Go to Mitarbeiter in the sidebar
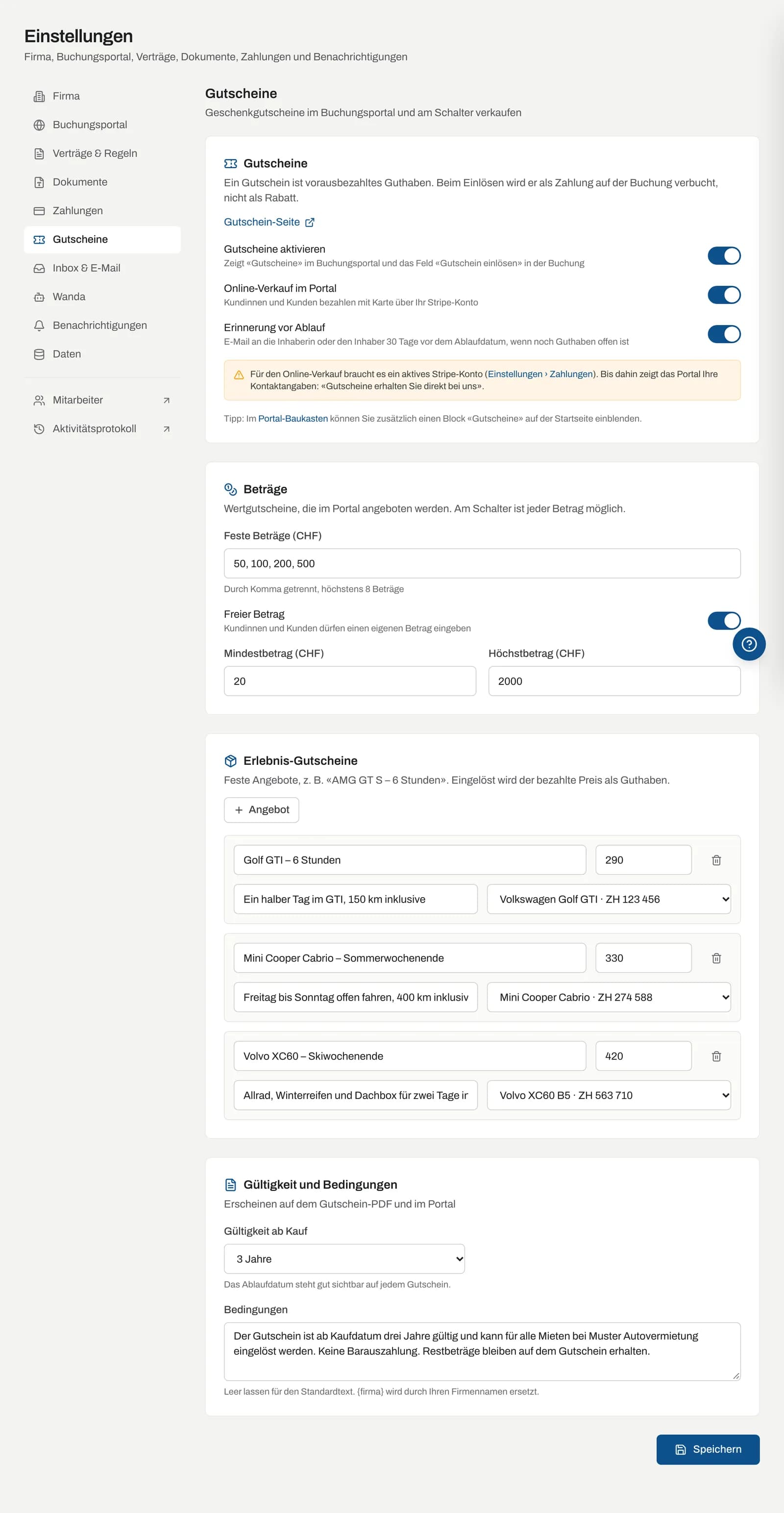 (102, 401)
